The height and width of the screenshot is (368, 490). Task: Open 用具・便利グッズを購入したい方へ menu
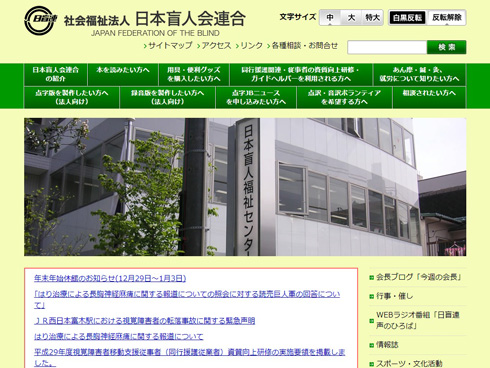coord(194,74)
